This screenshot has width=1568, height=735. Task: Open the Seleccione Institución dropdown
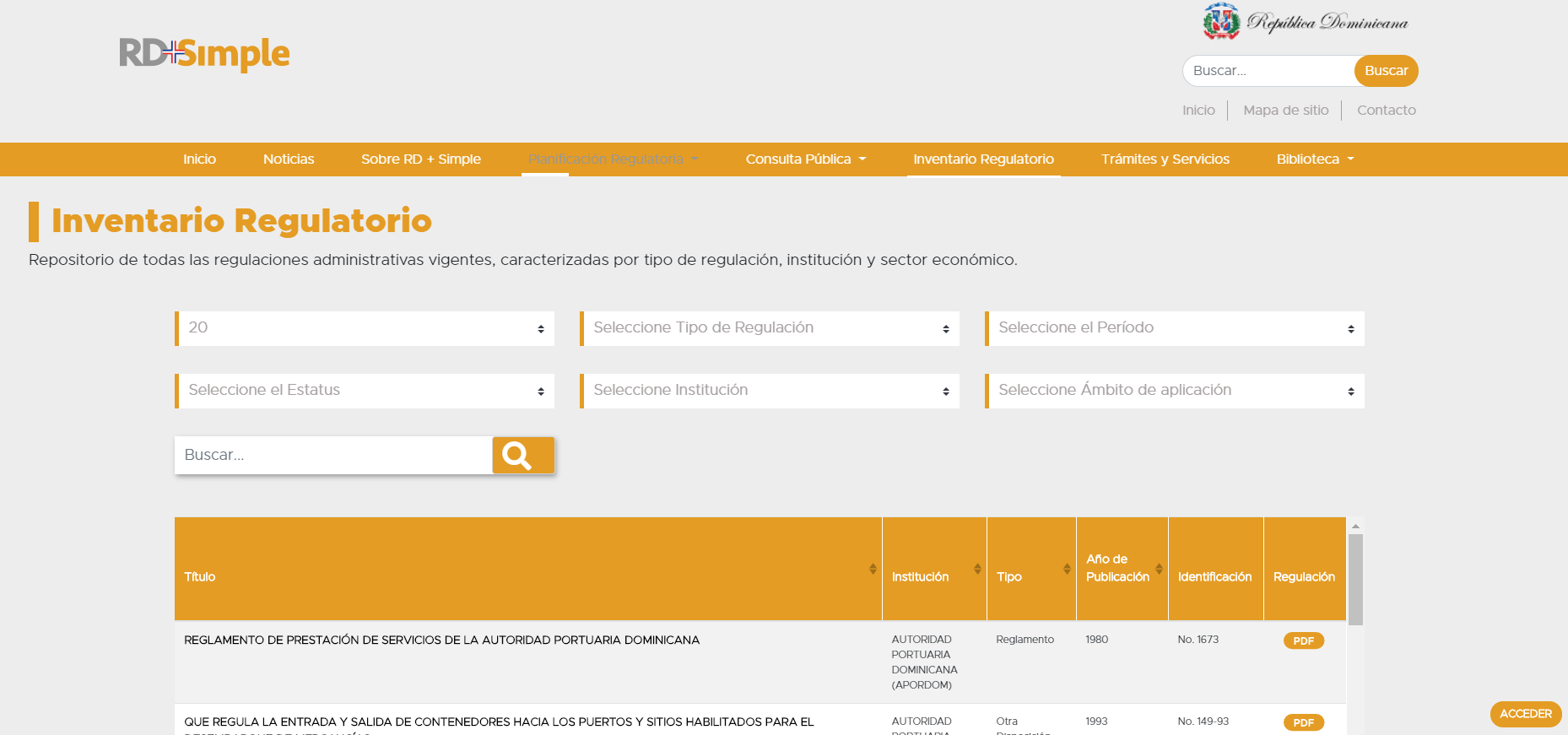click(x=770, y=391)
